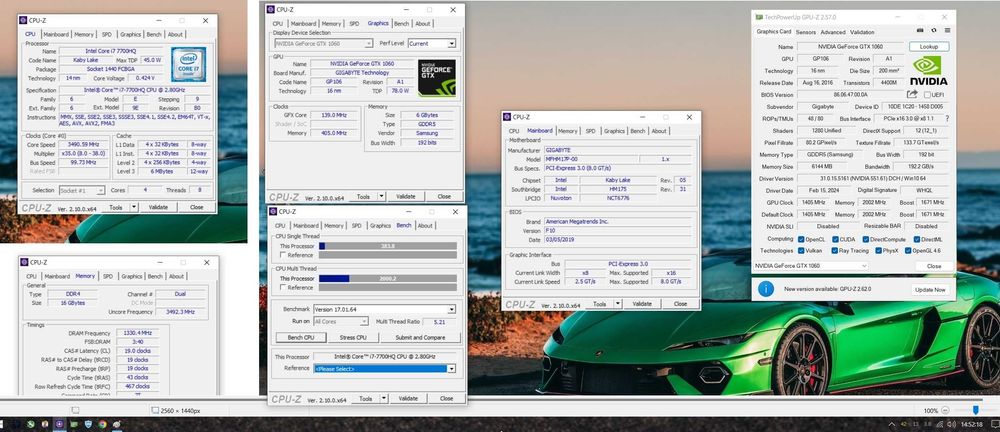The width and height of the screenshot is (1000, 432).
Task: Click the Lookup button next to GPU name
Action: coord(928,46)
